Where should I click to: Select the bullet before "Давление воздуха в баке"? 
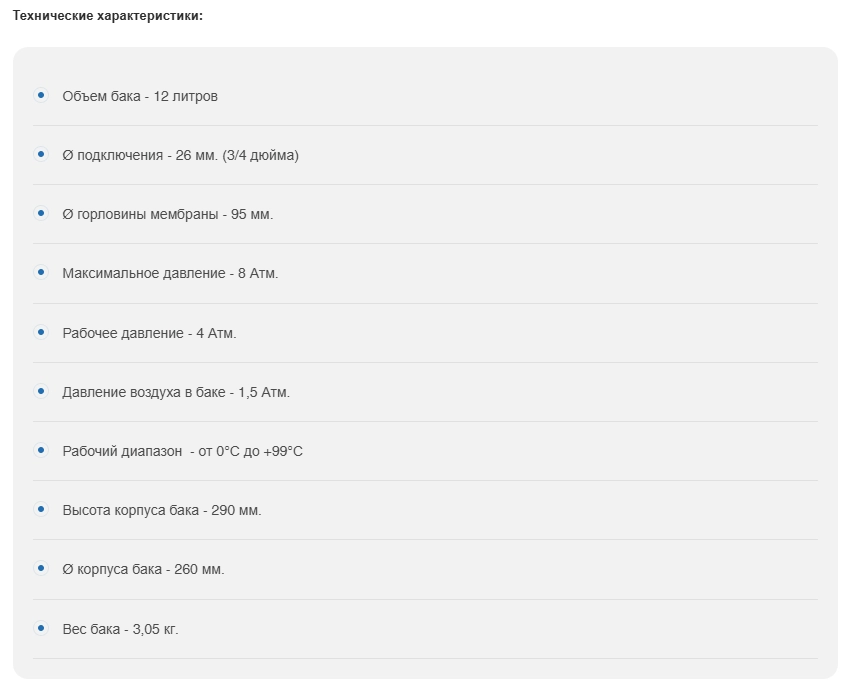click(x=41, y=391)
